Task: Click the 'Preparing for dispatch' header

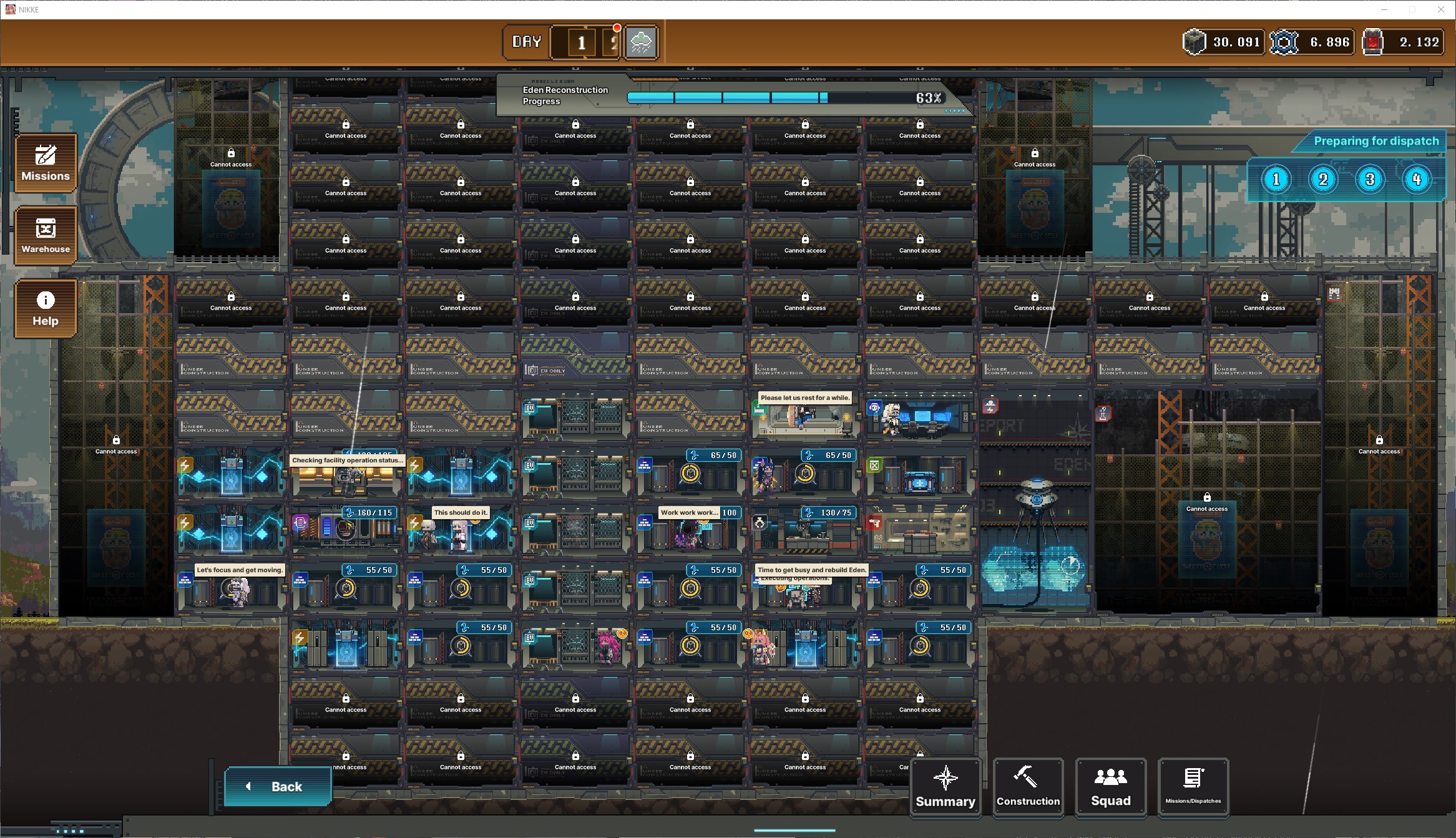Action: (1375, 141)
